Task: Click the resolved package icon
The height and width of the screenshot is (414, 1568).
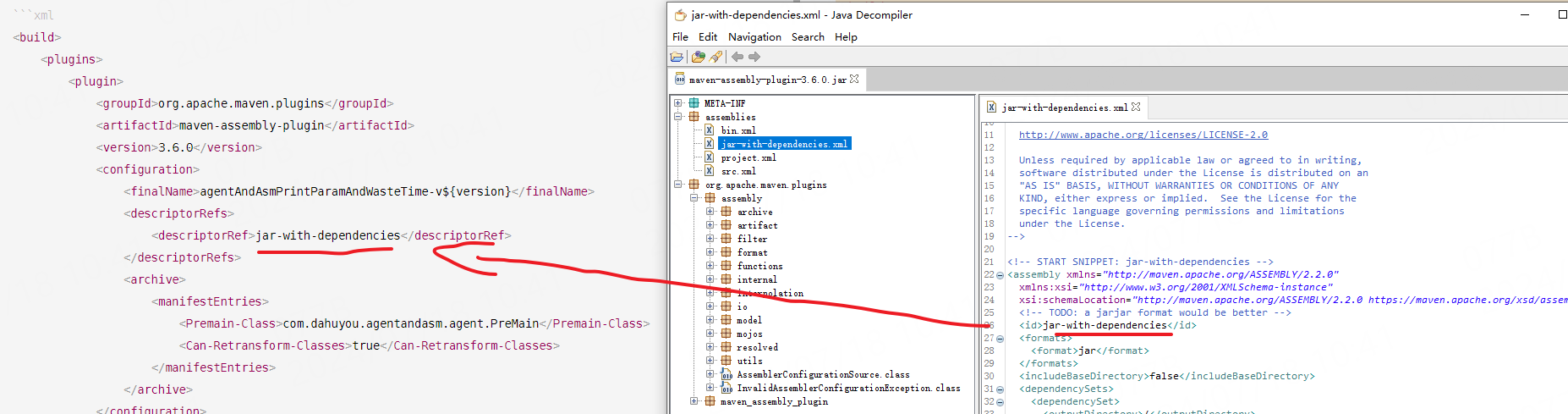Action: (x=726, y=347)
